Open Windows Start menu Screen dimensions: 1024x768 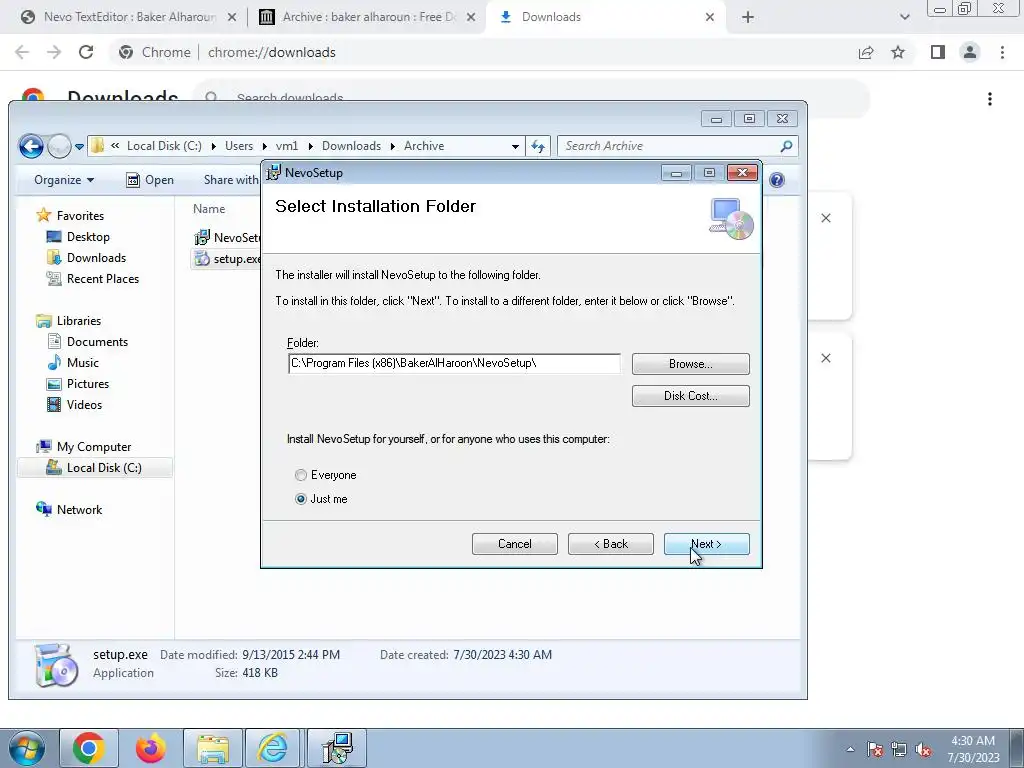coord(27,748)
